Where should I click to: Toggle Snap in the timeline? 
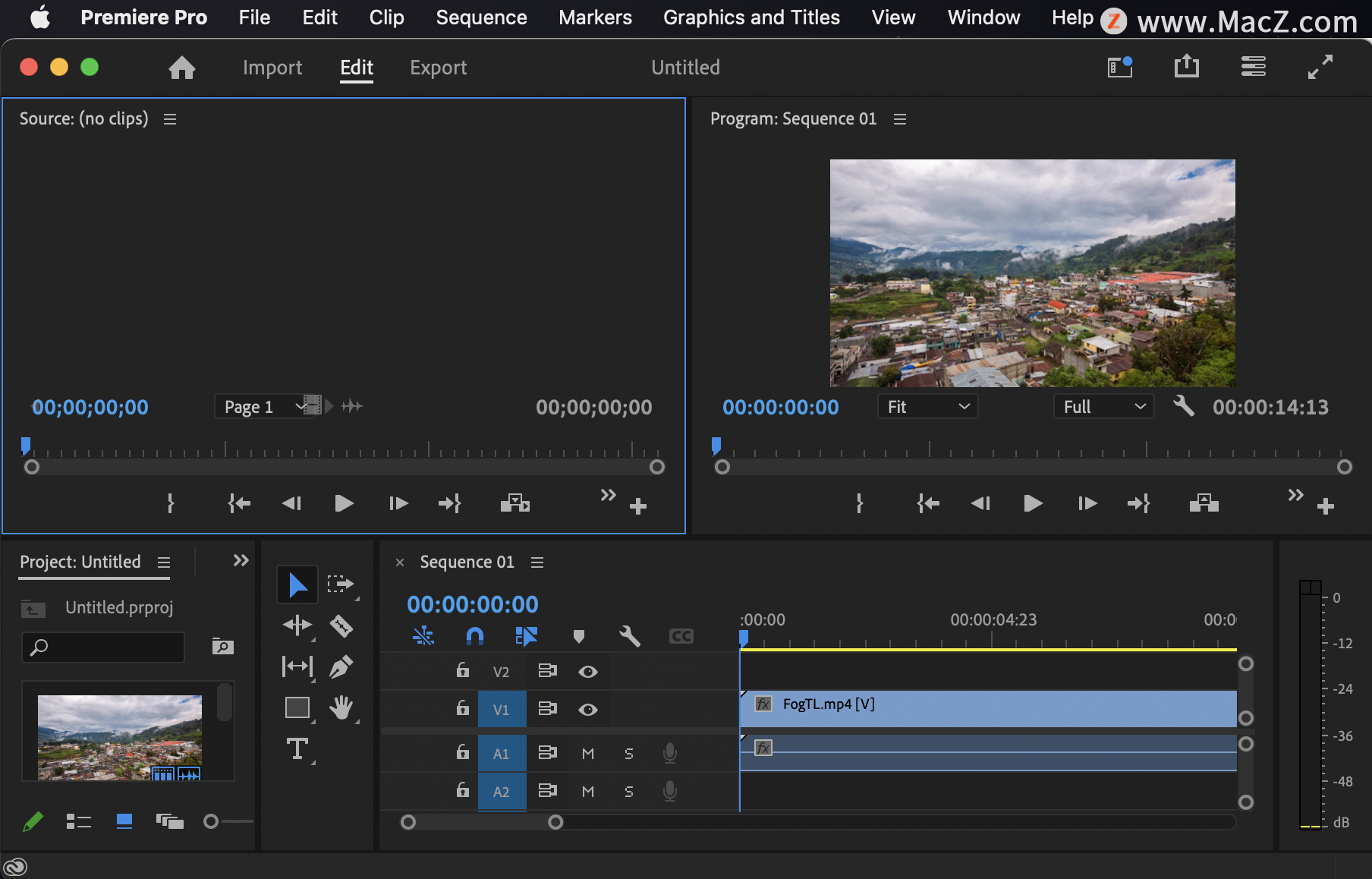pyautogui.click(x=474, y=636)
